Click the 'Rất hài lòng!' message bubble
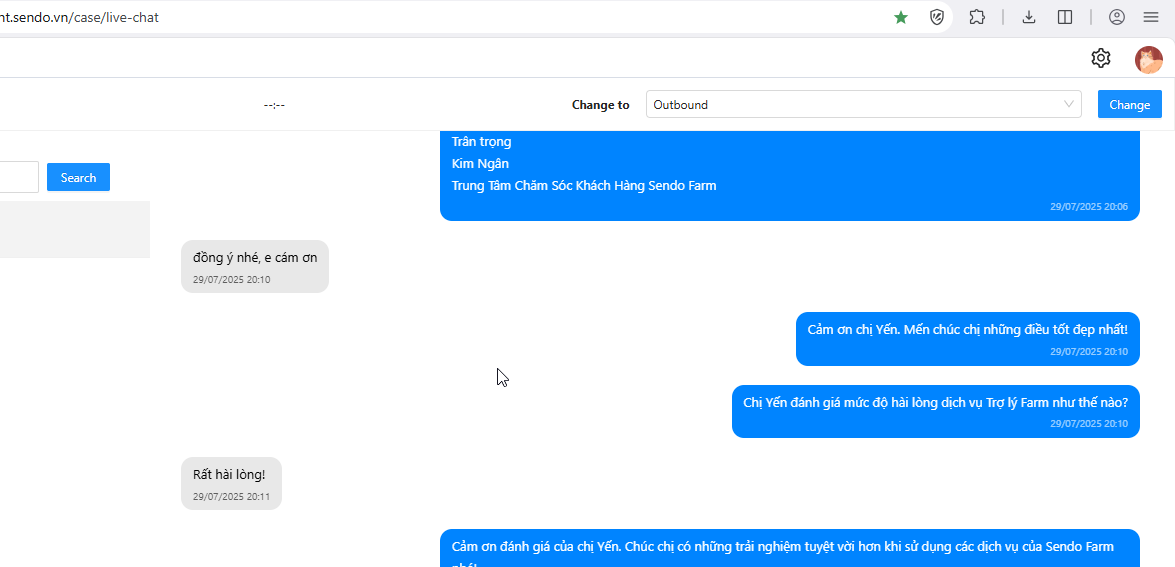Viewport: 1175px width, 567px height. (x=232, y=483)
